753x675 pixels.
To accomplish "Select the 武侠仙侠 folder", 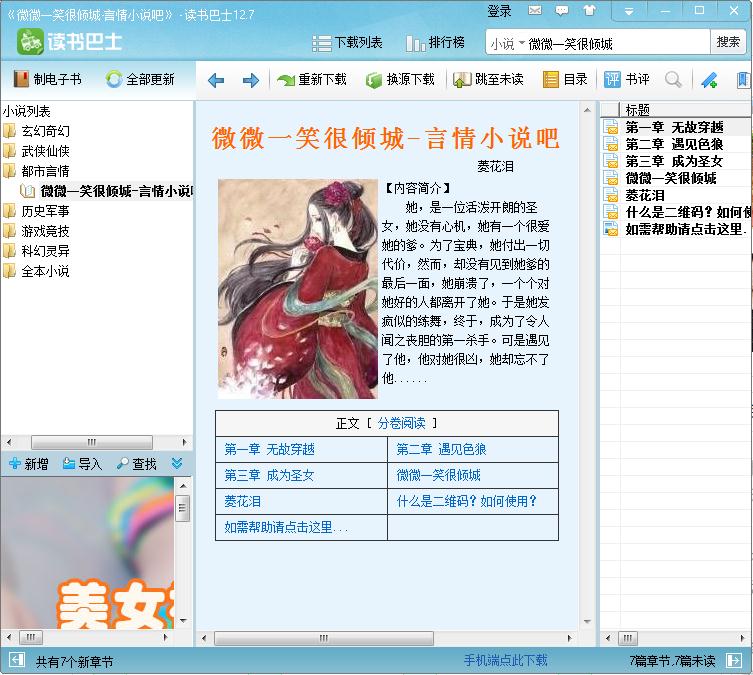I will pyautogui.click(x=36, y=151).
